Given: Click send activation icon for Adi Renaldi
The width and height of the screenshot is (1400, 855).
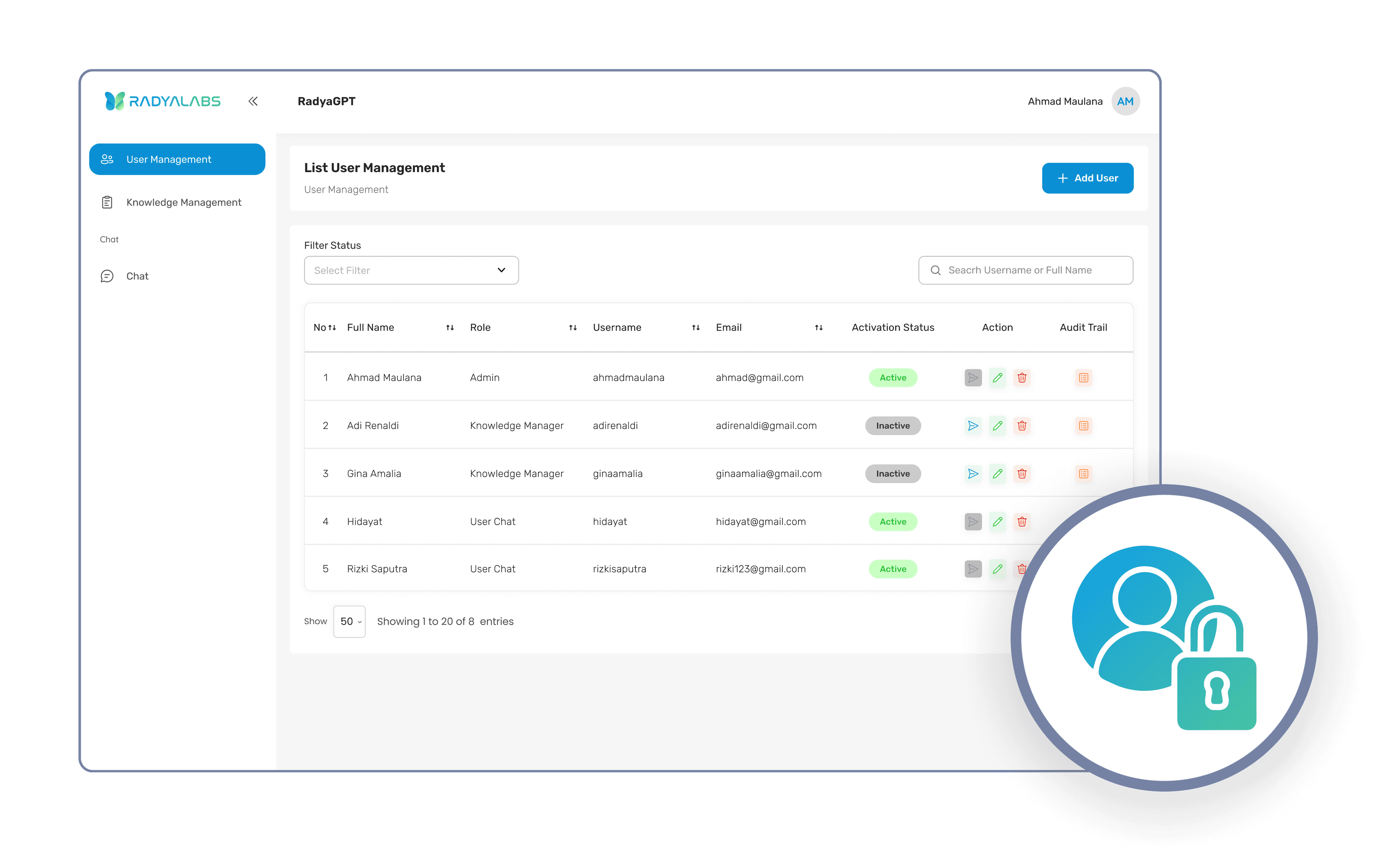Looking at the screenshot, I should pos(973,425).
